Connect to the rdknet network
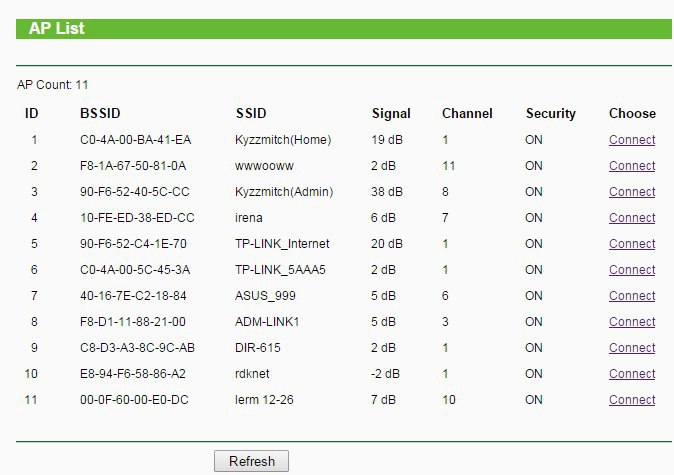Screen dimensions: 674x475 (632, 374)
